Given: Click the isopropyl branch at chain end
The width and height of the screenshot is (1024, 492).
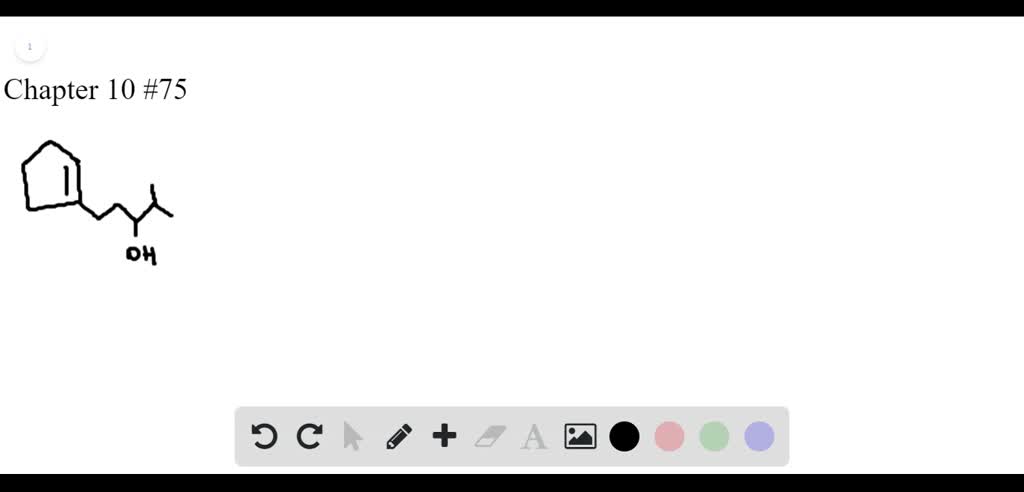Looking at the screenshot, I should pos(159,201).
